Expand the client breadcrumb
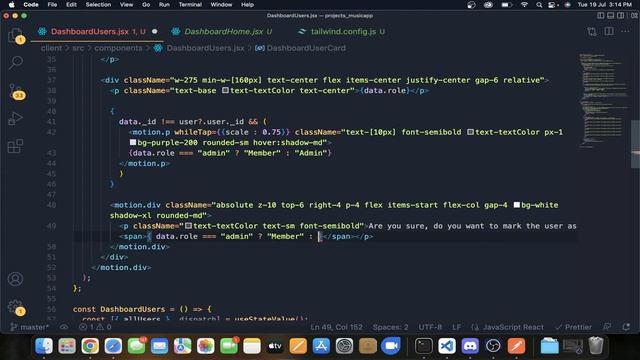Screen dimensions: 640x360 [x=51, y=48]
